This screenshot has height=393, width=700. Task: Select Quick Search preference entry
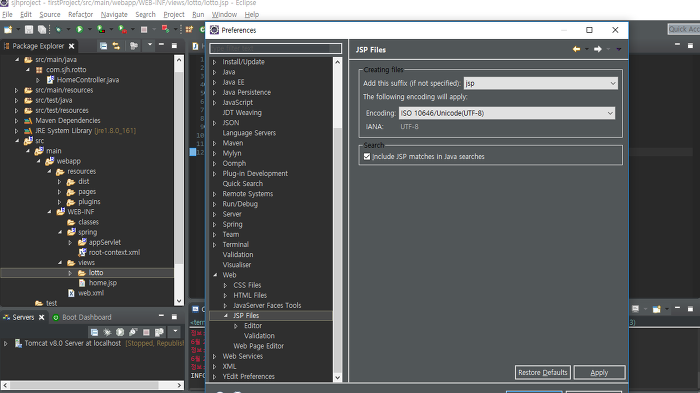242,184
